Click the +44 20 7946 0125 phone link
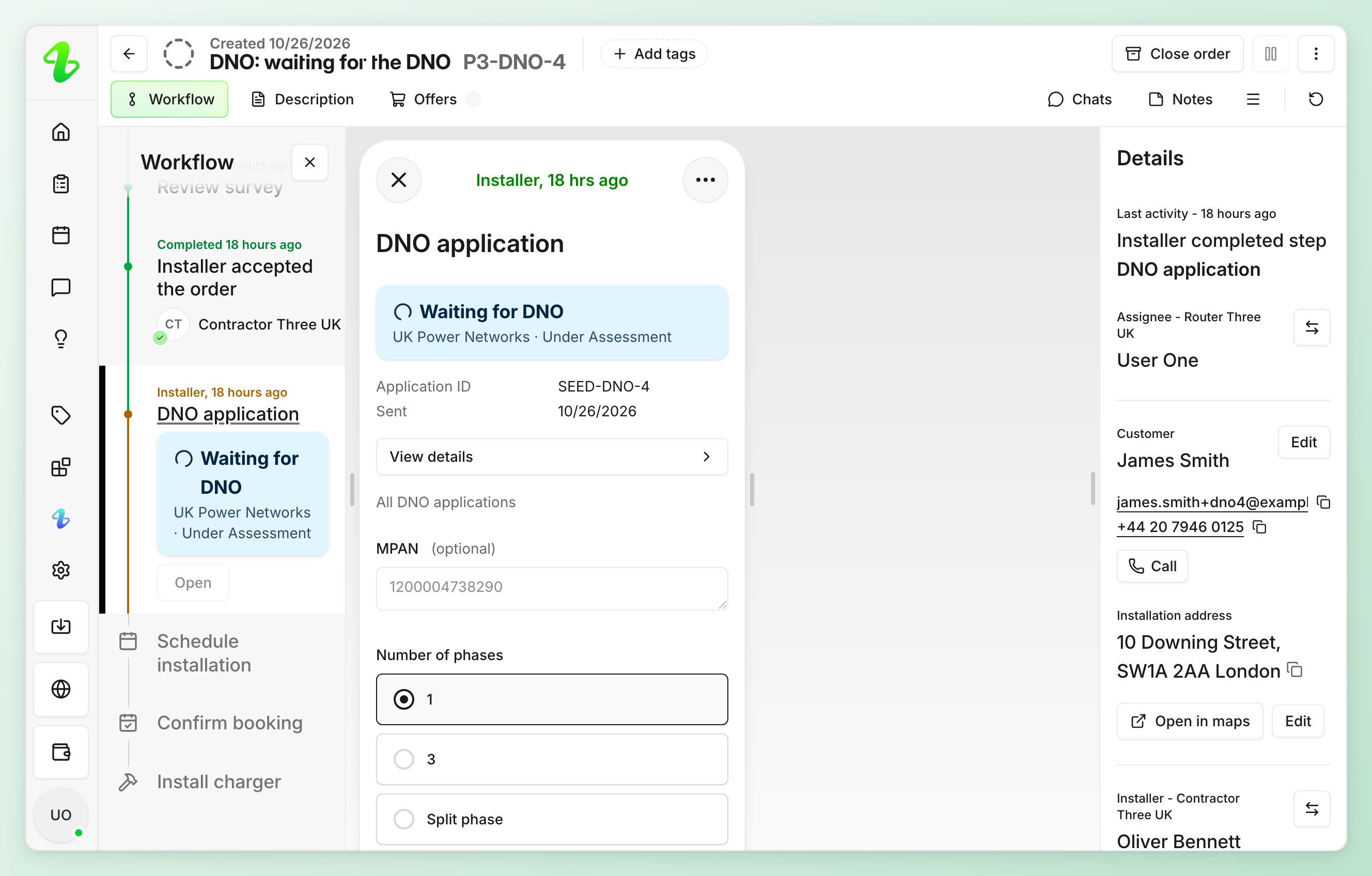The width and height of the screenshot is (1372, 876). click(x=1179, y=527)
